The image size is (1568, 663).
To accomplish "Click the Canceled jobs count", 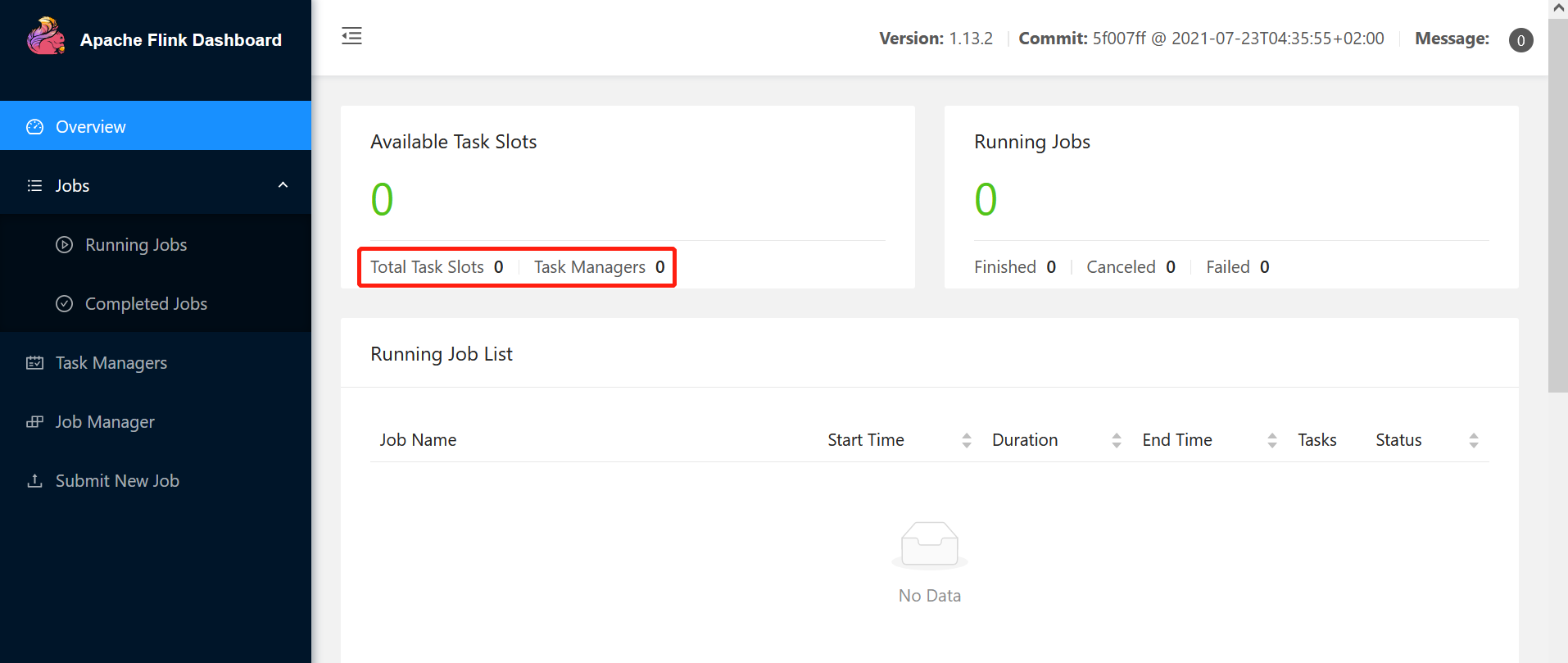I will (x=1171, y=267).
